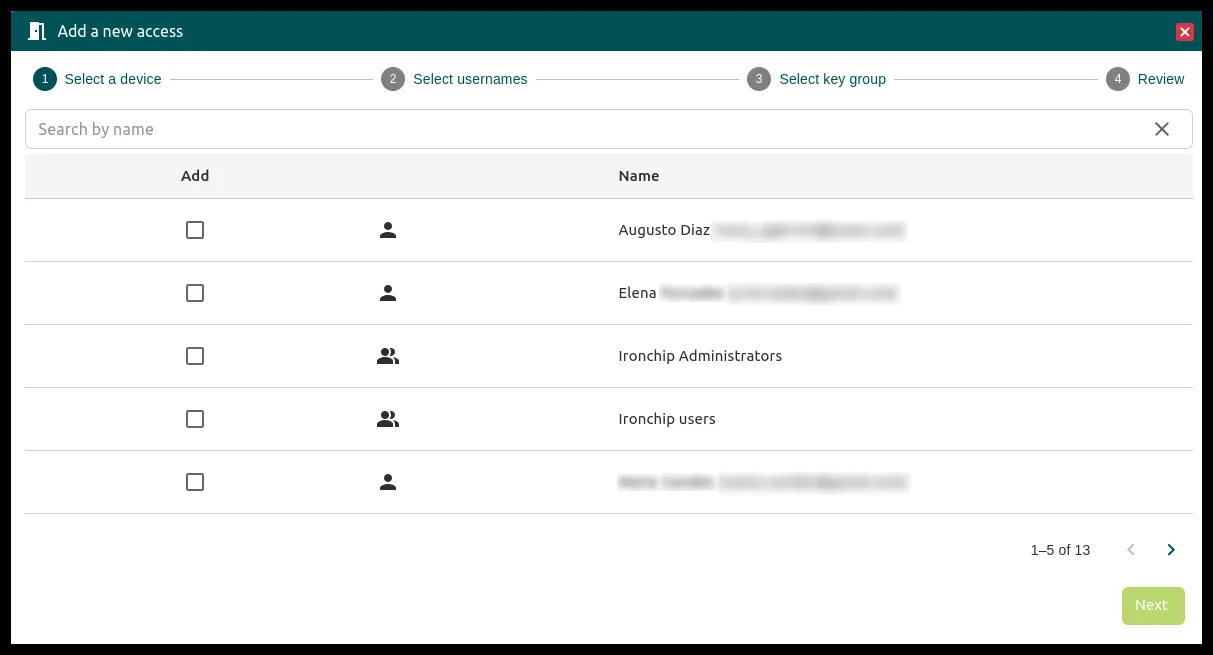Viewport: 1213px width, 655px height.
Task: Click the Name column header
Action: click(639, 176)
